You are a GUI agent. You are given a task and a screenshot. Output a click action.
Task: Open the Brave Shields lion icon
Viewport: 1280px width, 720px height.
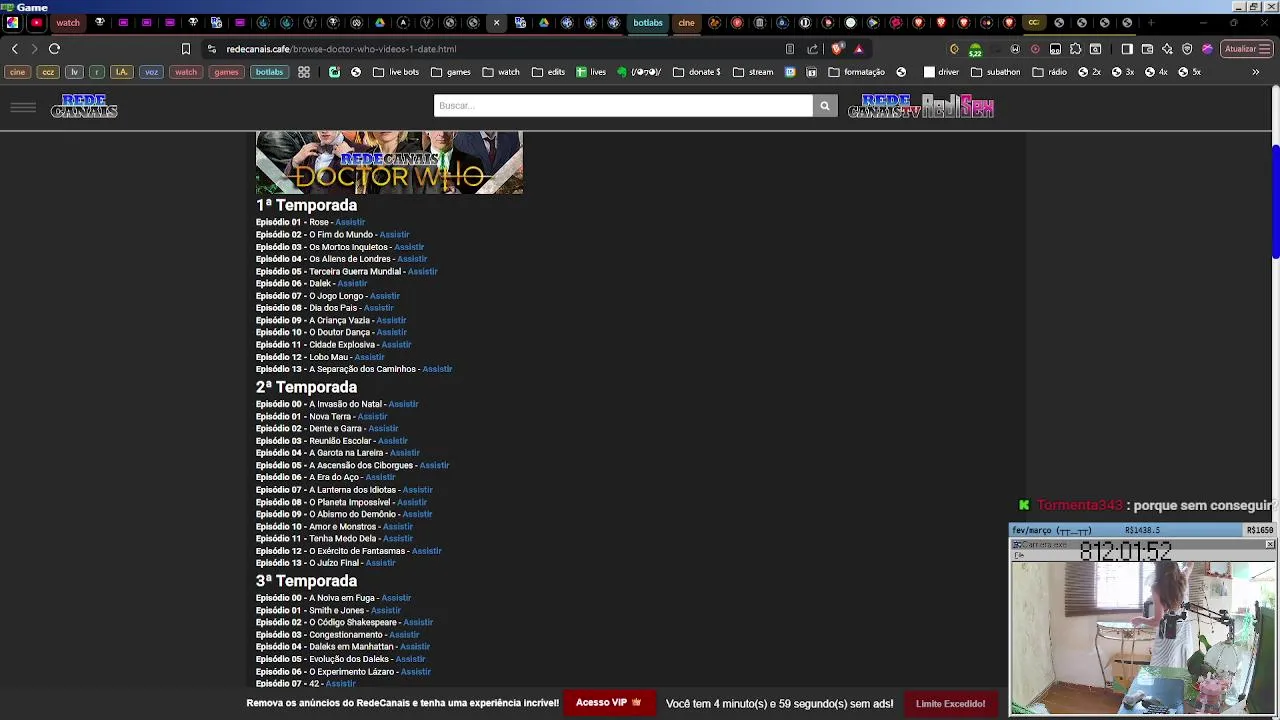(x=837, y=49)
